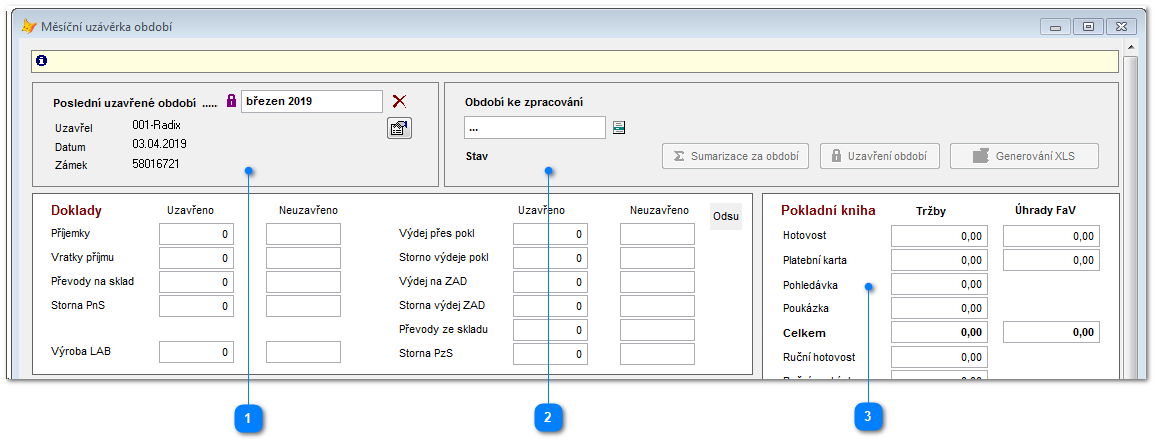
Task: Click the Výroba LAB Neuzavřeno field
Action: [x=303, y=352]
